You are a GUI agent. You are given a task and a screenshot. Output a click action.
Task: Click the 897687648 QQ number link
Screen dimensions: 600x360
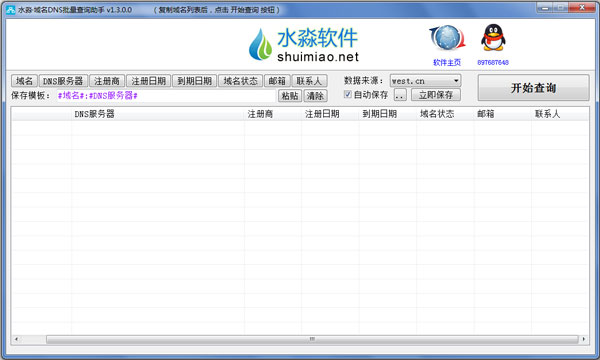493,62
